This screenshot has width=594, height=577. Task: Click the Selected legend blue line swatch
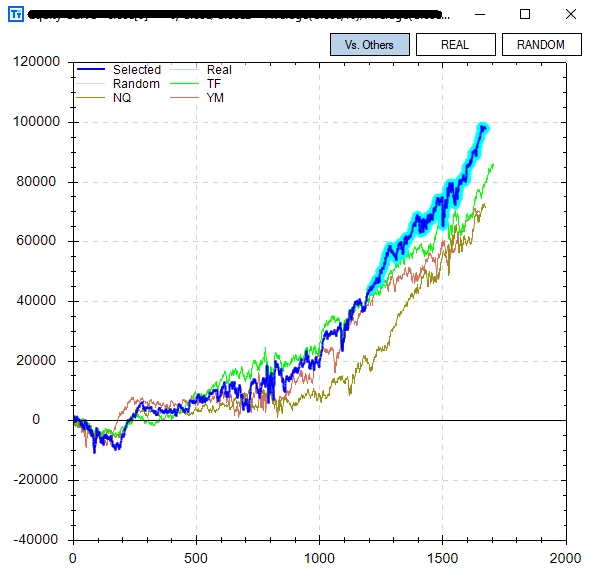[91, 69]
